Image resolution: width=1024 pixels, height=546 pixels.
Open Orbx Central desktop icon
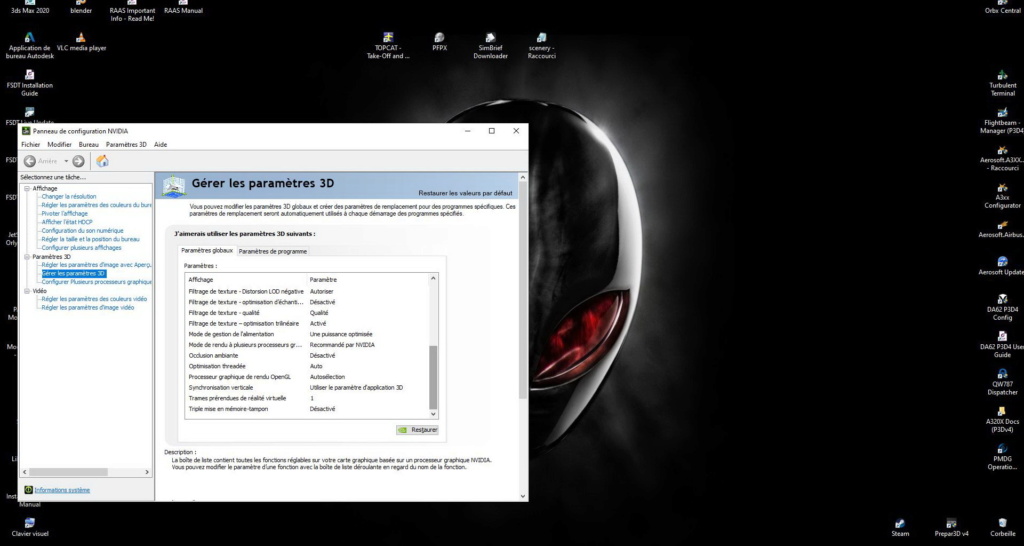[1002, 7]
